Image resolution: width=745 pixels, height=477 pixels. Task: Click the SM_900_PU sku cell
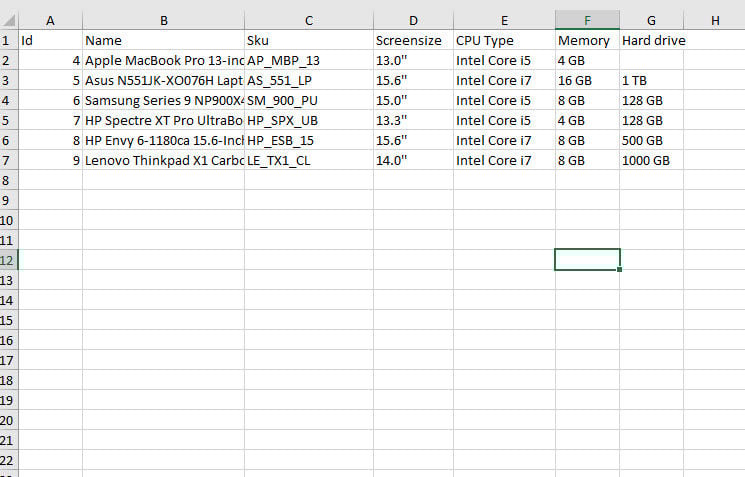click(309, 100)
